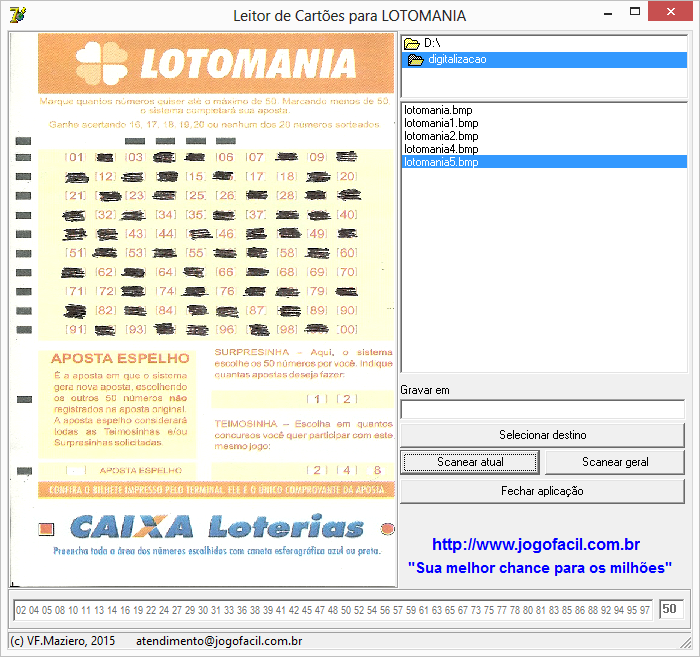This screenshot has height=657, width=700.
Task: Click the Lotomania clover logo on card
Action: [x=103, y=62]
